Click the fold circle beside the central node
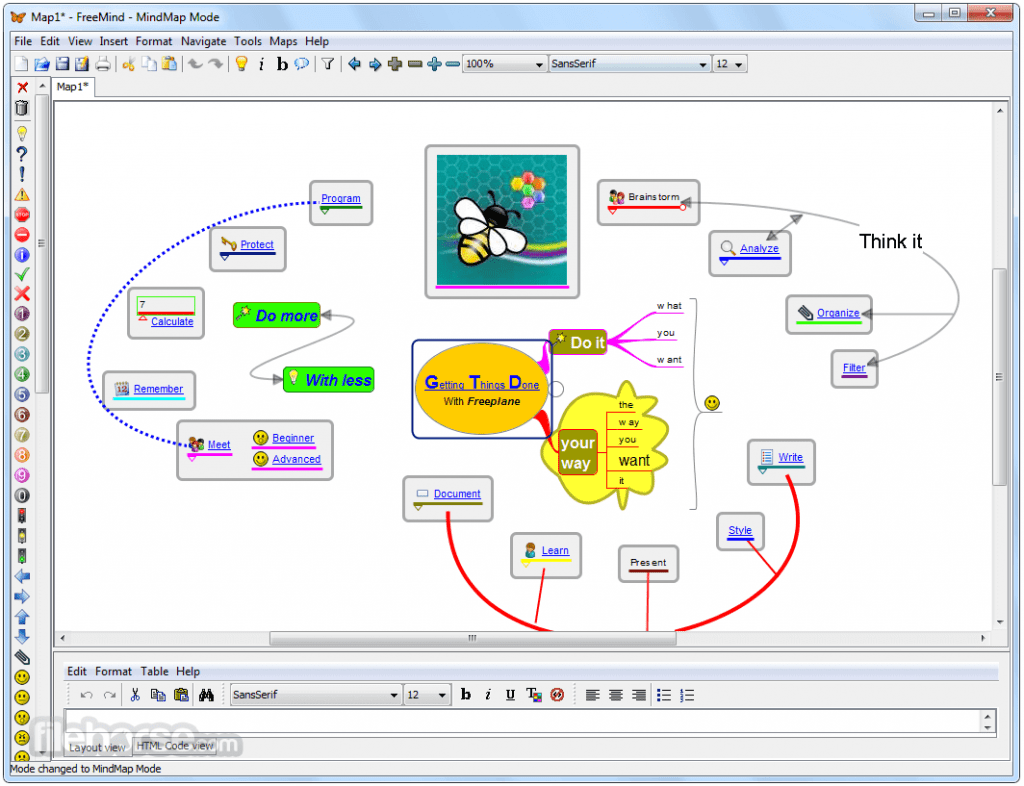This screenshot has width=1024, height=786. [556, 388]
